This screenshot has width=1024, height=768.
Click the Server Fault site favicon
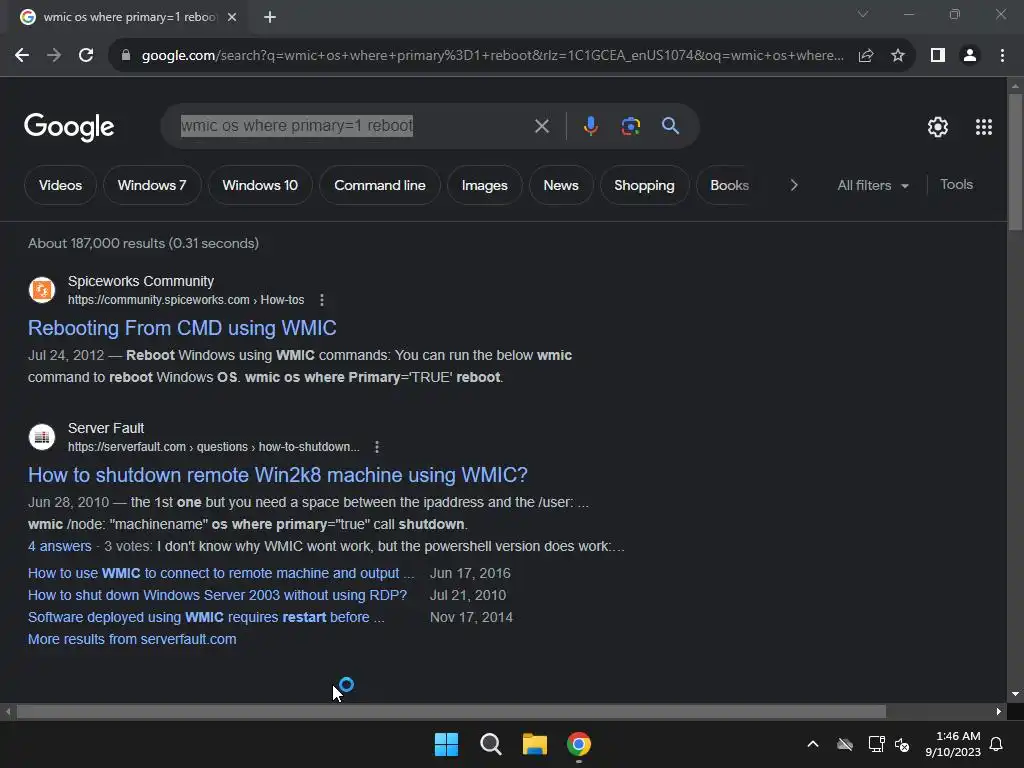42,437
